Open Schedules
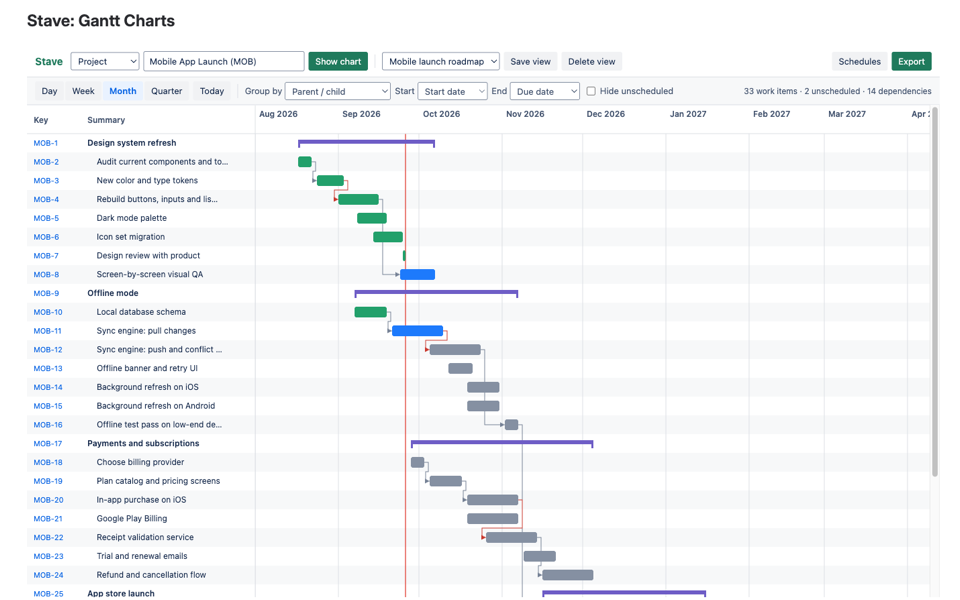This screenshot has height=600, width=960. tap(860, 61)
